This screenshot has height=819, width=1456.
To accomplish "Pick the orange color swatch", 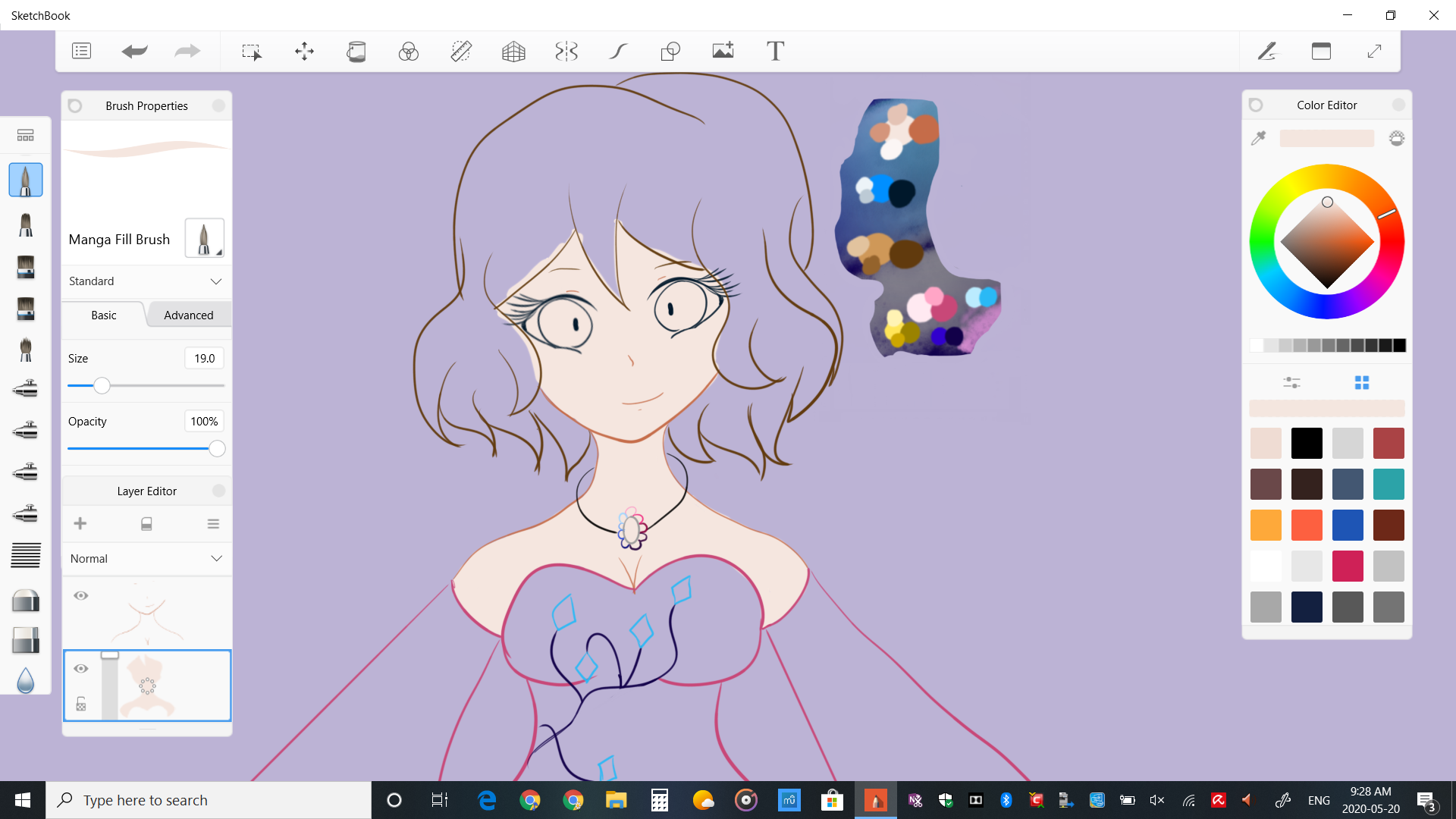I will (1266, 525).
